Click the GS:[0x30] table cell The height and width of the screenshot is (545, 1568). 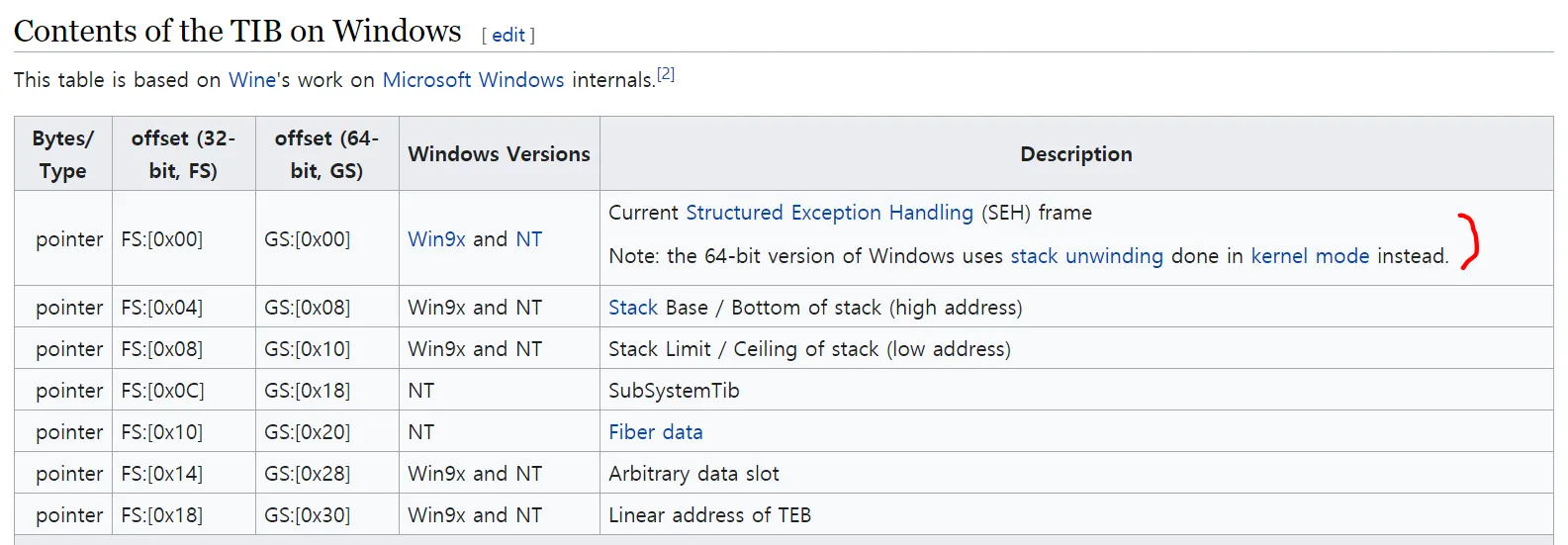[307, 515]
